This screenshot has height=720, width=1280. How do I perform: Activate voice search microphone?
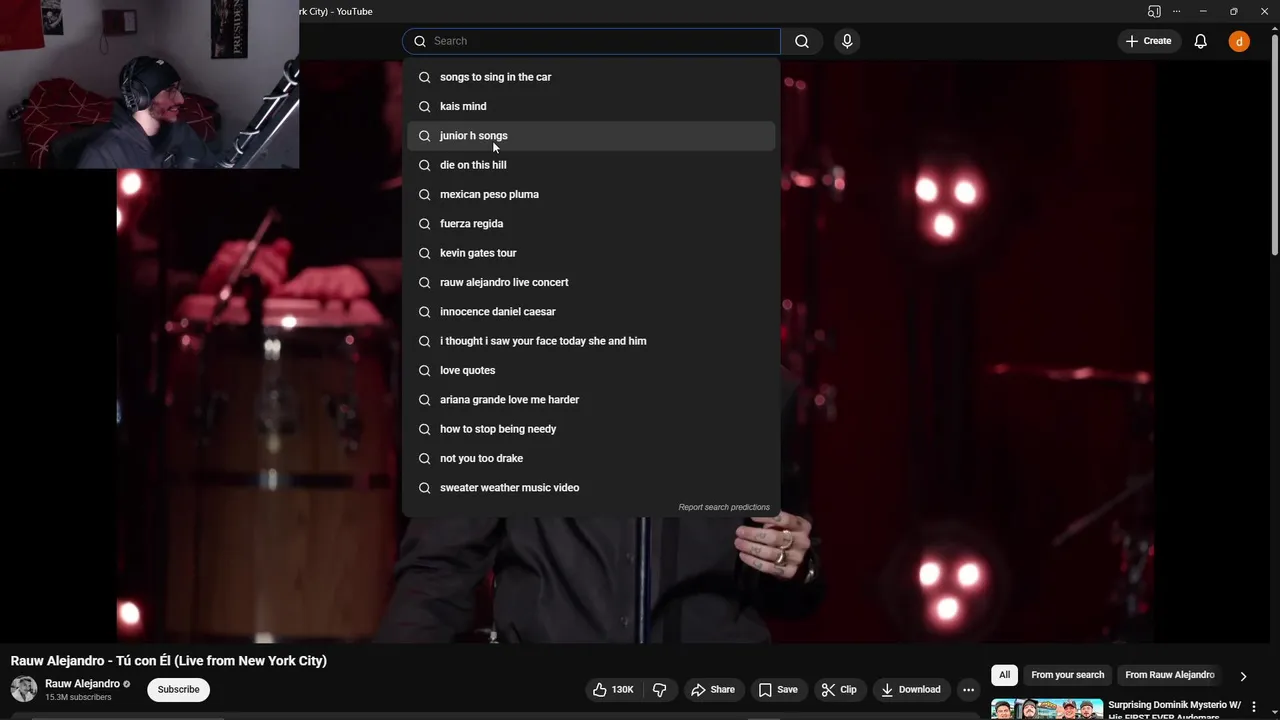847,41
